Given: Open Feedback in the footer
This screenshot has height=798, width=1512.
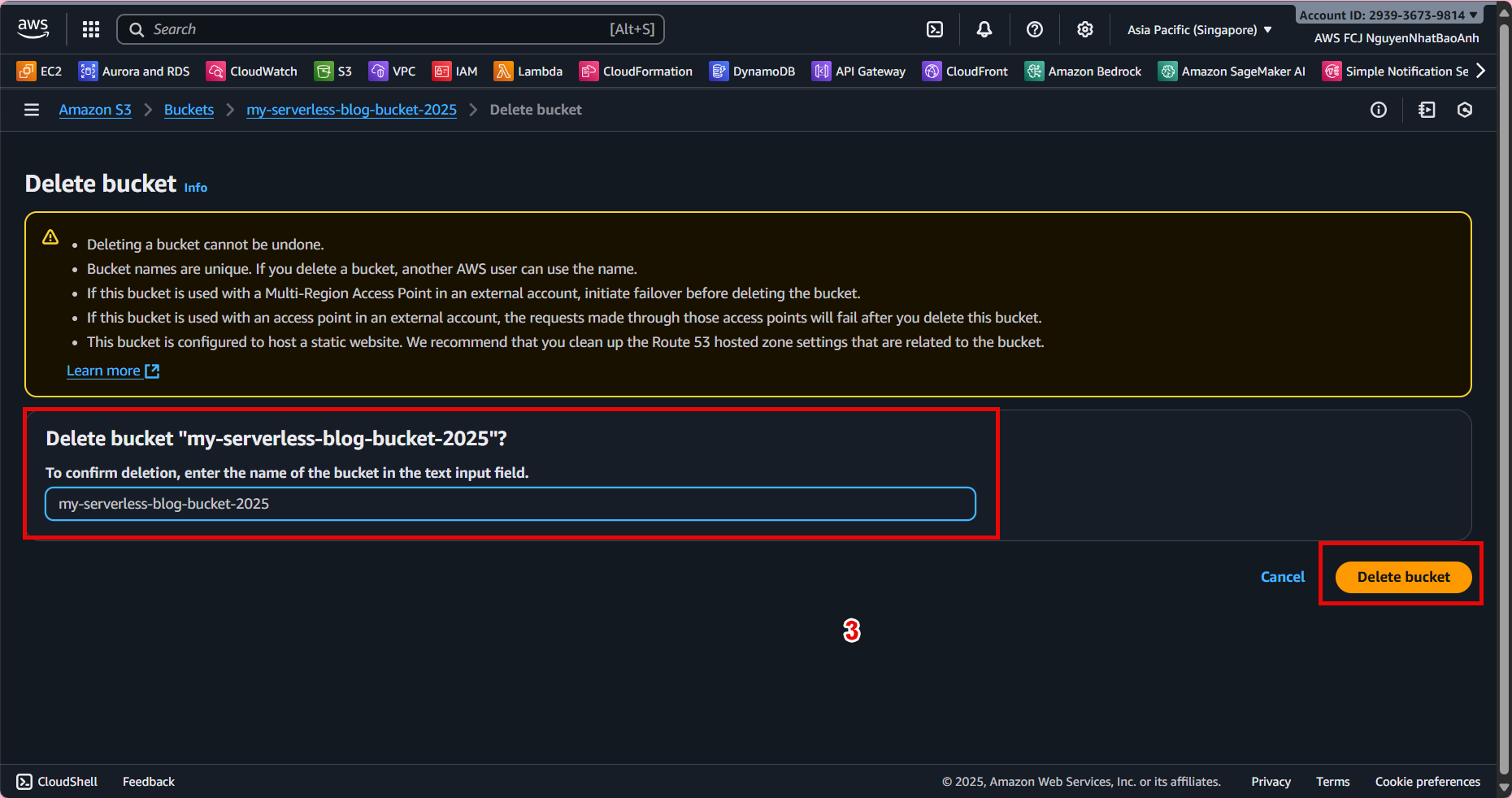Looking at the screenshot, I should tap(149, 782).
